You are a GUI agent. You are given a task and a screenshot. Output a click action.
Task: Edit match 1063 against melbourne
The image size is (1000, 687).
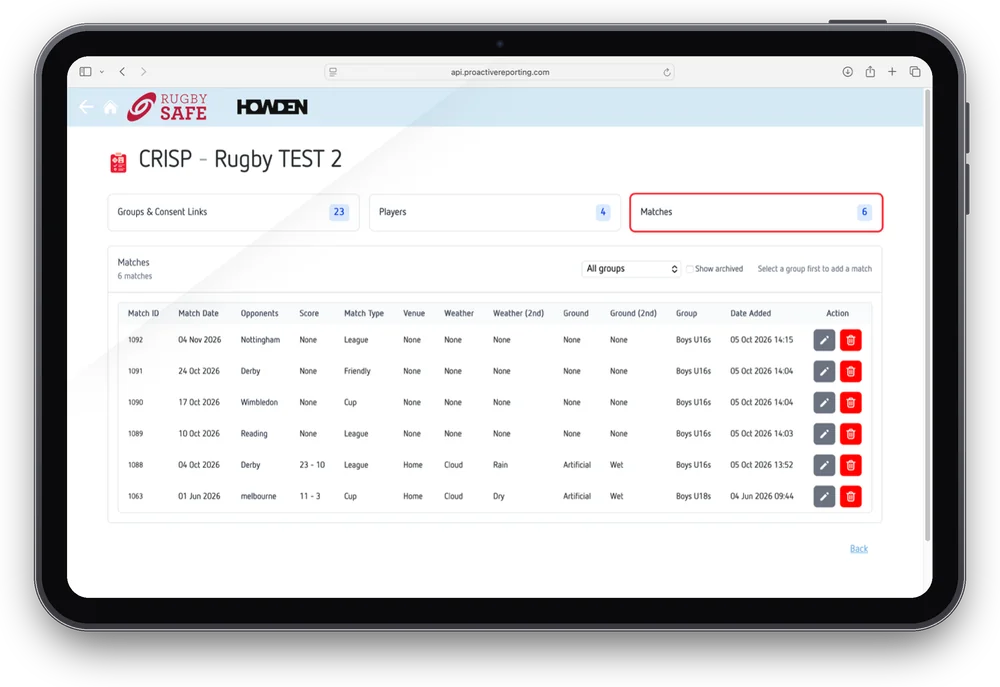coord(824,496)
